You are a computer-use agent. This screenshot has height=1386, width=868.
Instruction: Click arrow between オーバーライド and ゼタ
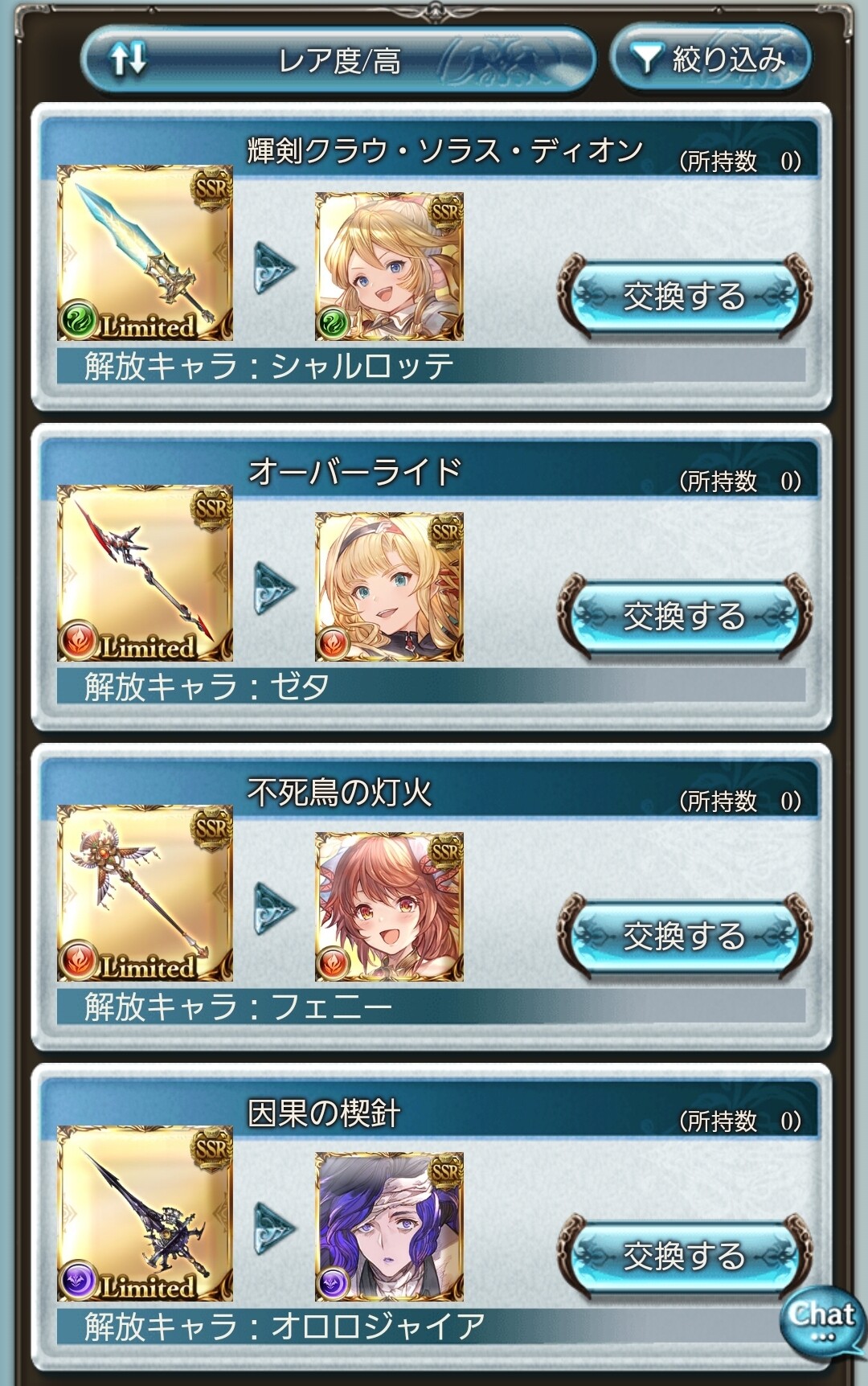coord(275,587)
